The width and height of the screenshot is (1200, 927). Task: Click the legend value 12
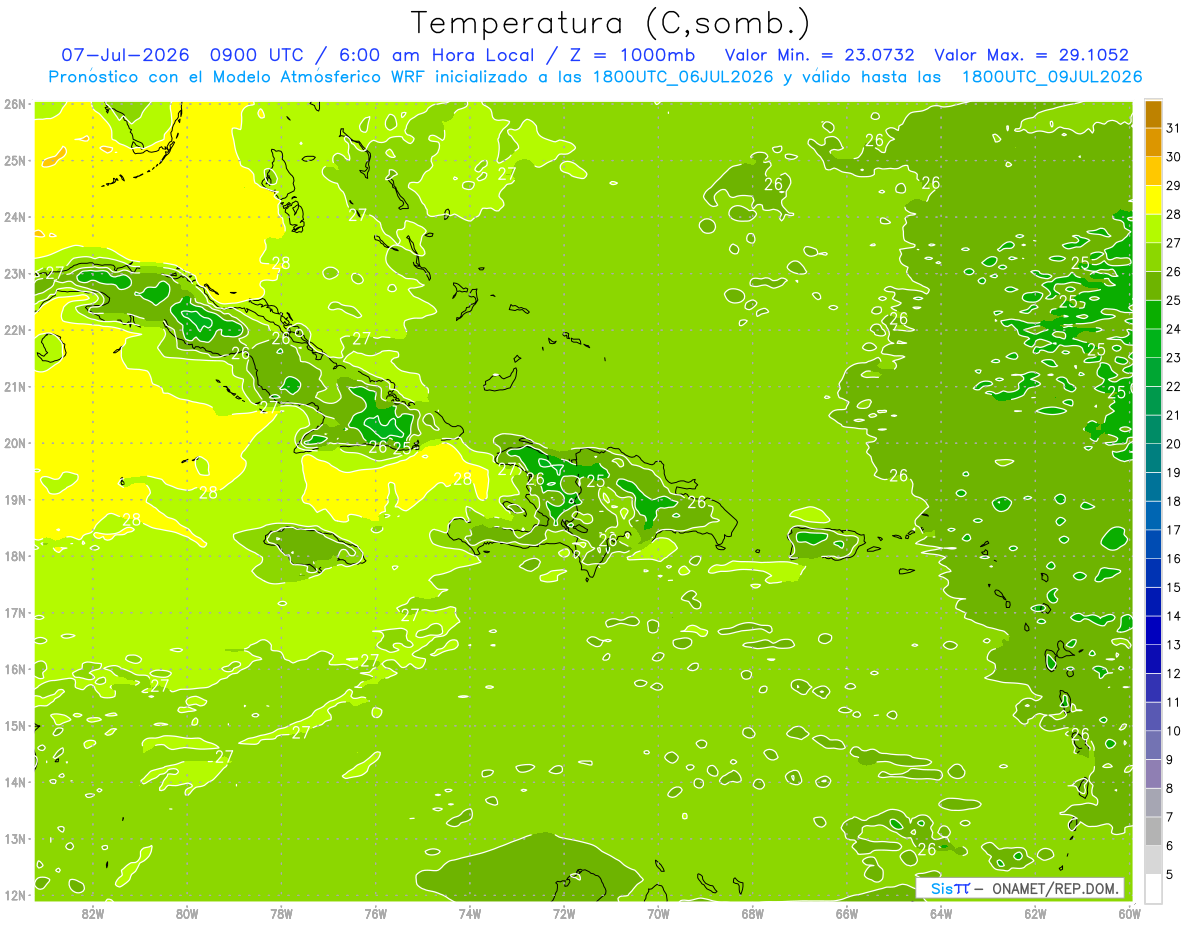pyautogui.click(x=1174, y=673)
